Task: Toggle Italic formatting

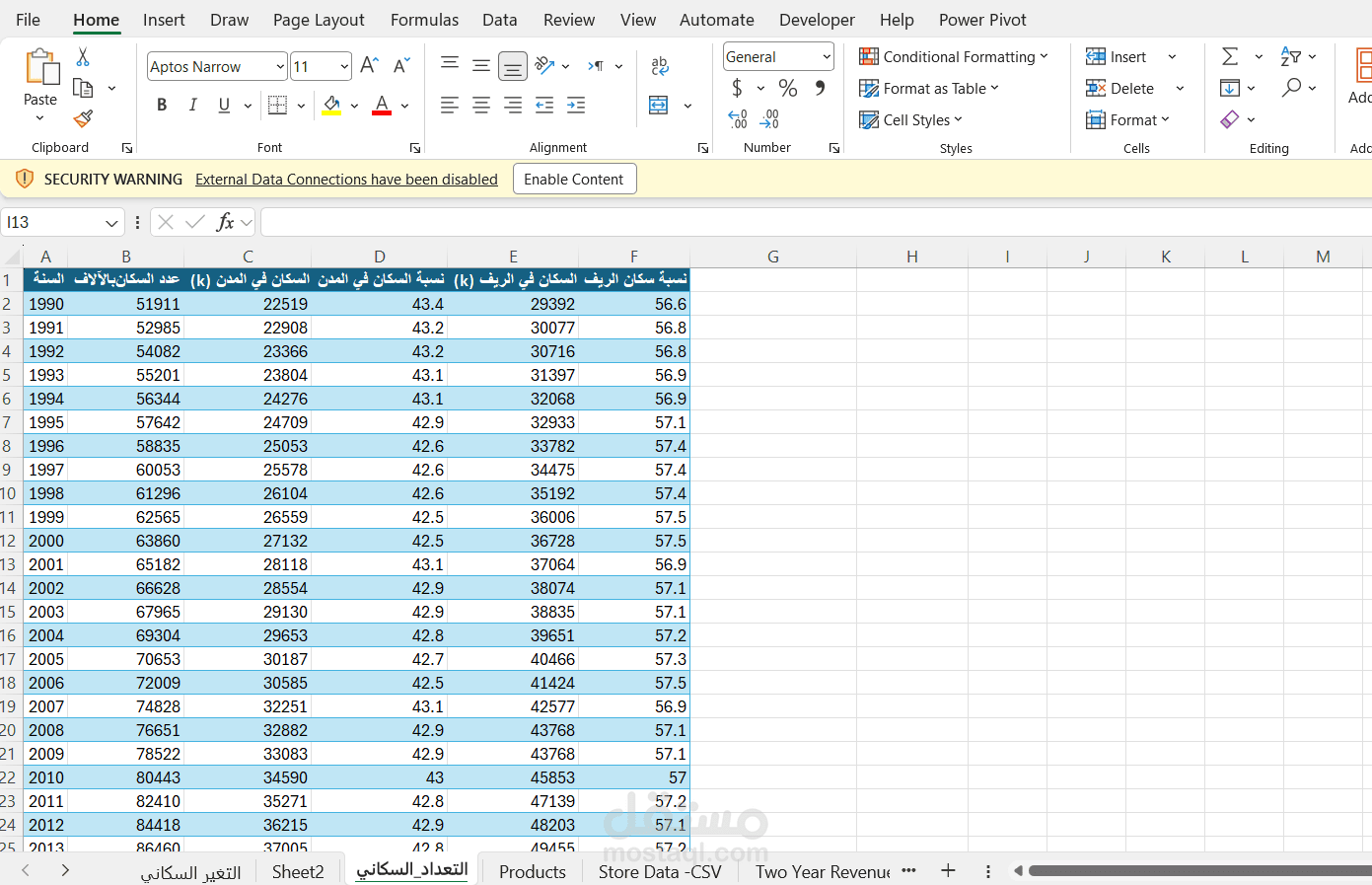Action: 193,105
